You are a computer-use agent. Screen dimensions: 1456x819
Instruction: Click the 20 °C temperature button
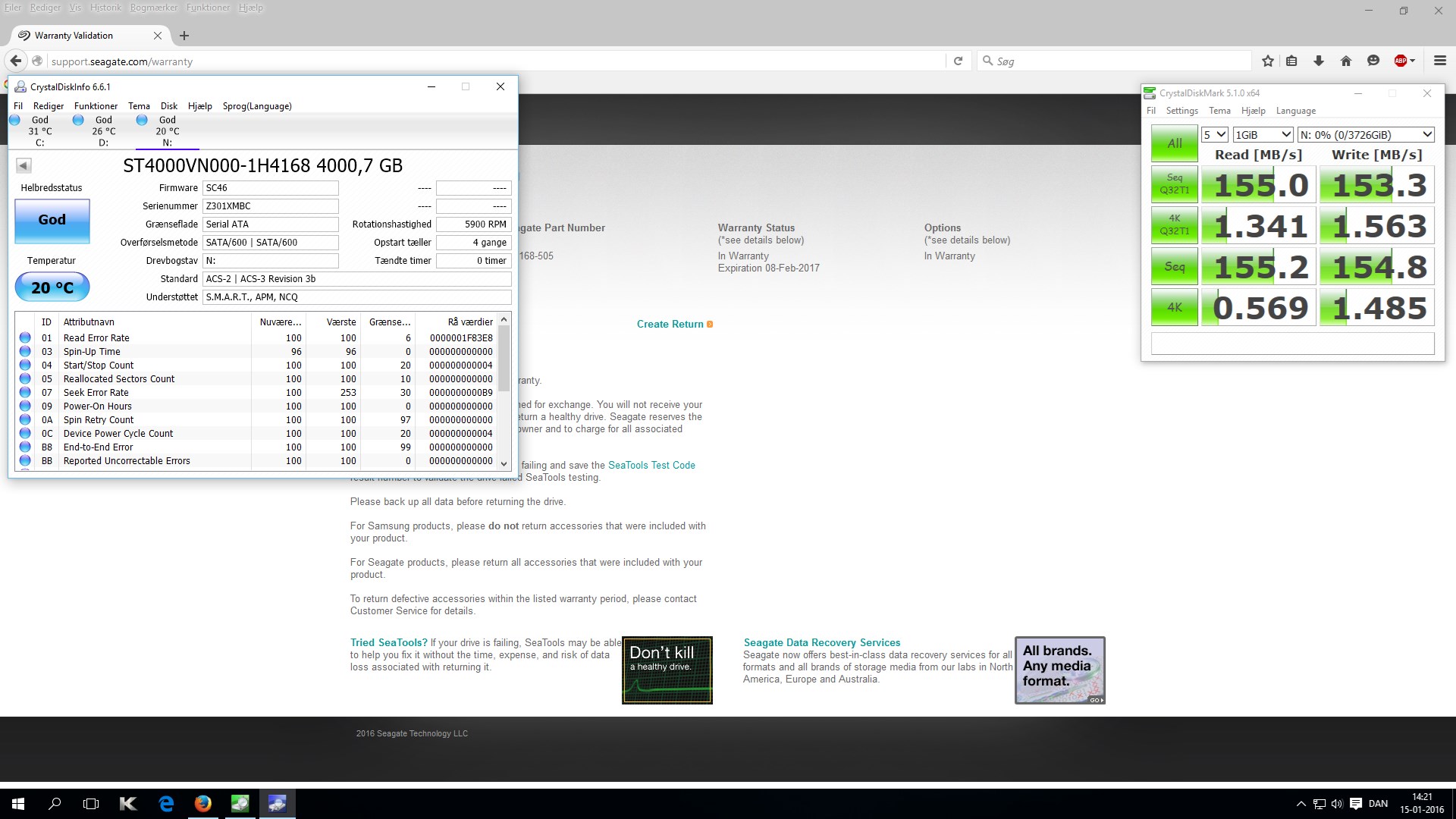(52, 287)
